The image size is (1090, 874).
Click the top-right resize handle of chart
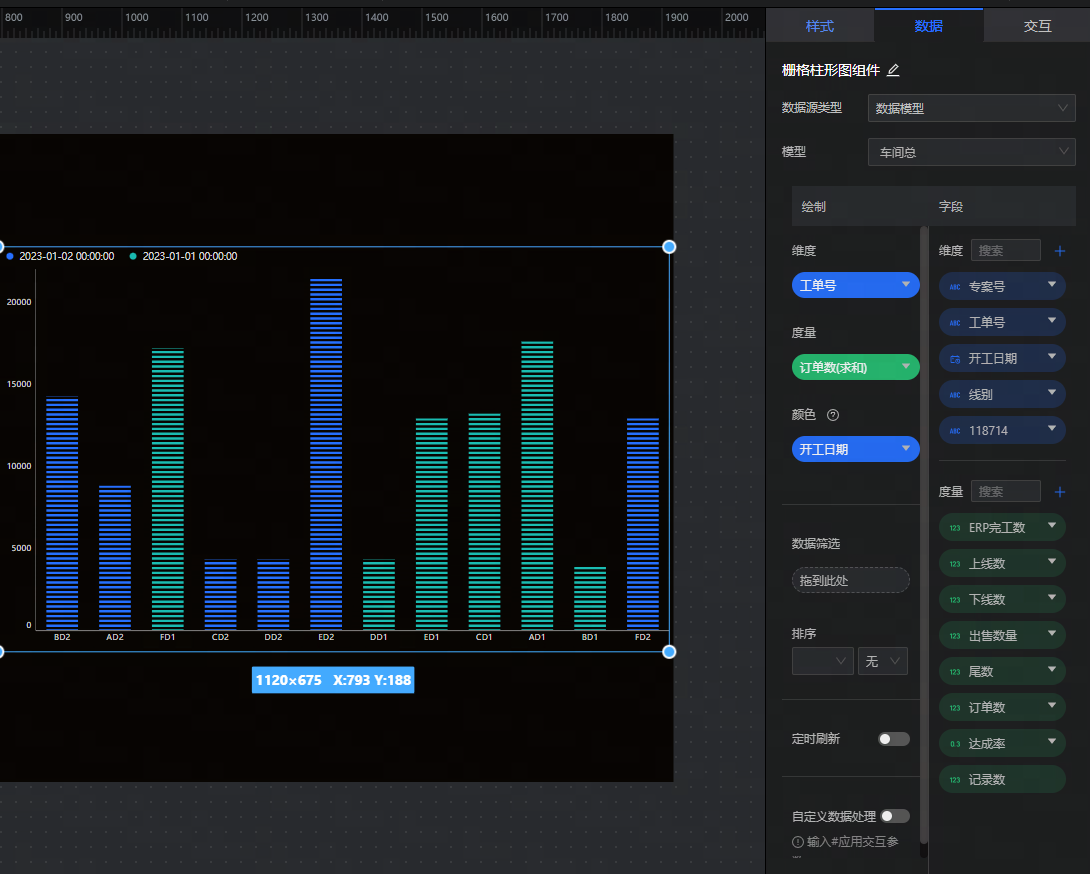coord(669,247)
